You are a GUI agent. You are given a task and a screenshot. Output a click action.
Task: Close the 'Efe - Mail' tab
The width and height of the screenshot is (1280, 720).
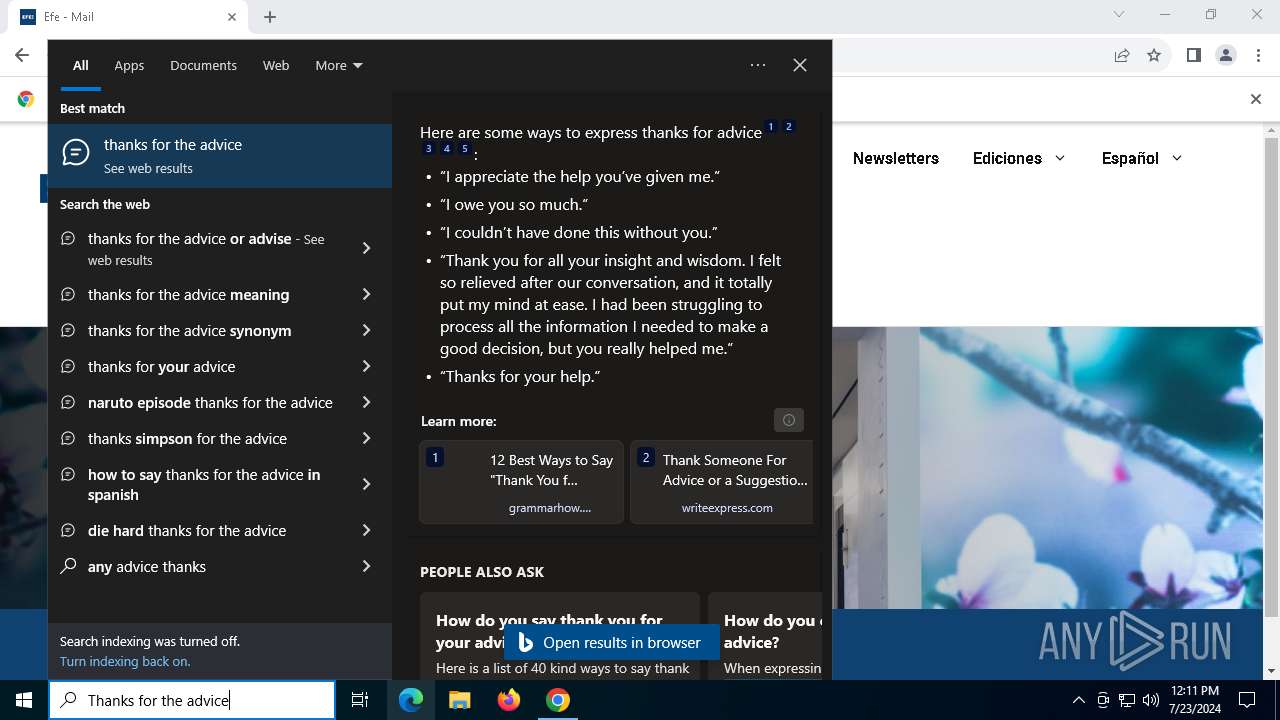pos(232,17)
